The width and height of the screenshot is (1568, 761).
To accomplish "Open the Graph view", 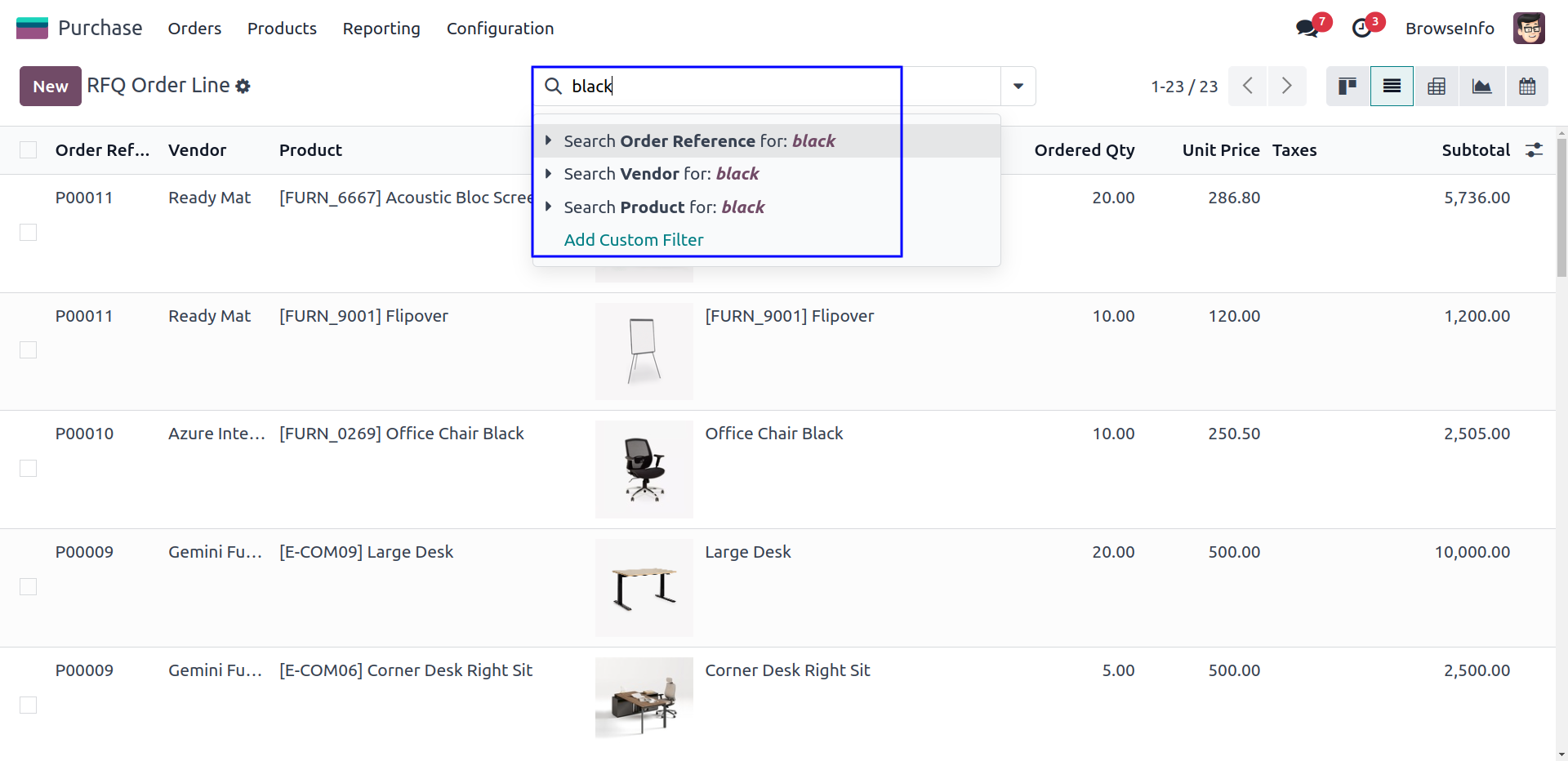I will pos(1481,87).
